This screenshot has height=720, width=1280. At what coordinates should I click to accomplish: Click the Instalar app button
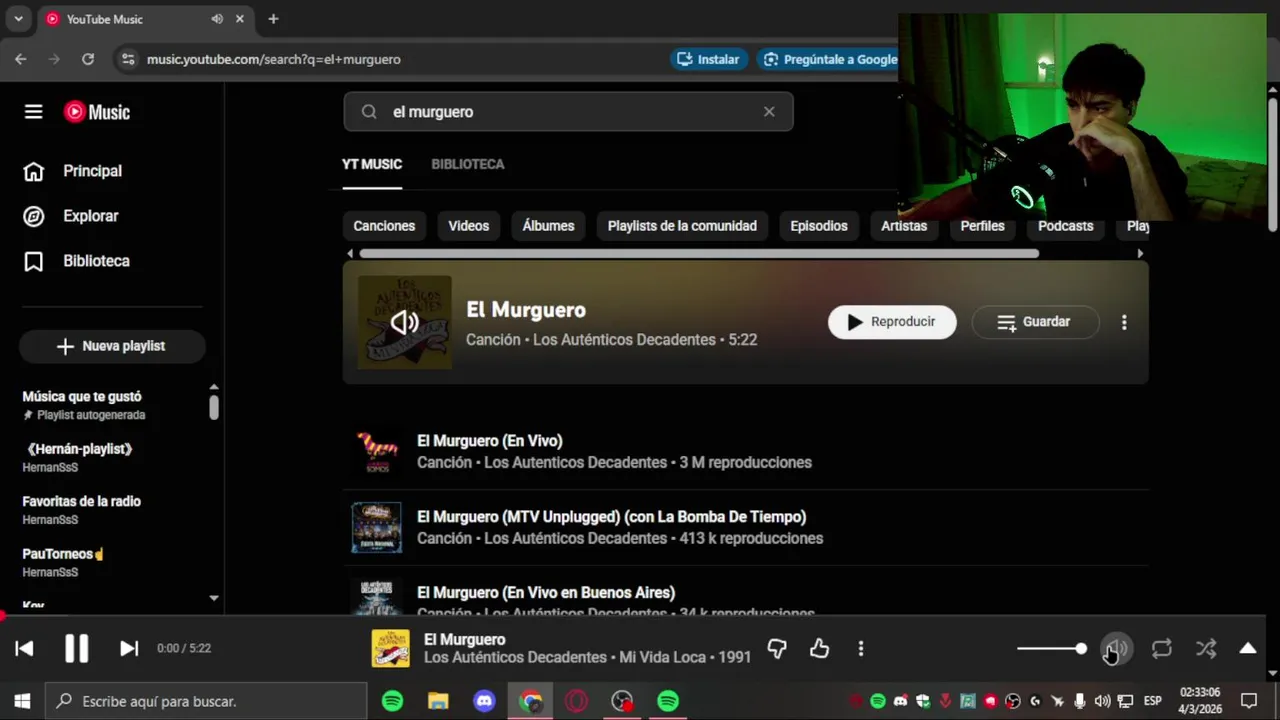[708, 59]
